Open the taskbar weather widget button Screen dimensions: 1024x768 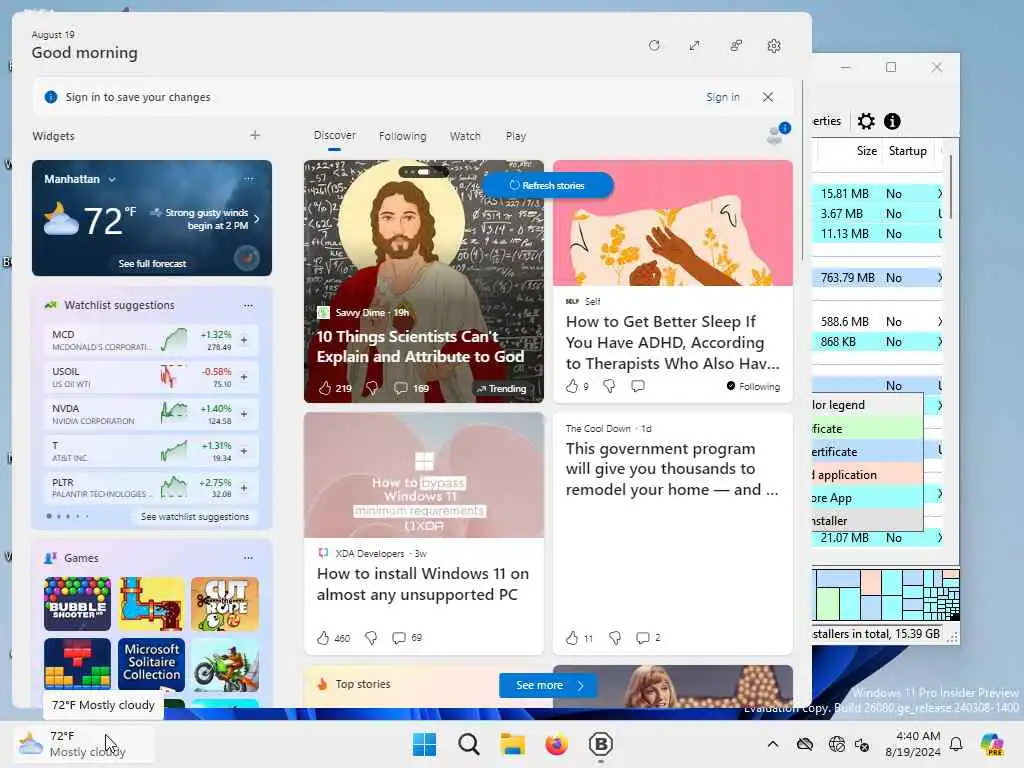[x=85, y=744]
